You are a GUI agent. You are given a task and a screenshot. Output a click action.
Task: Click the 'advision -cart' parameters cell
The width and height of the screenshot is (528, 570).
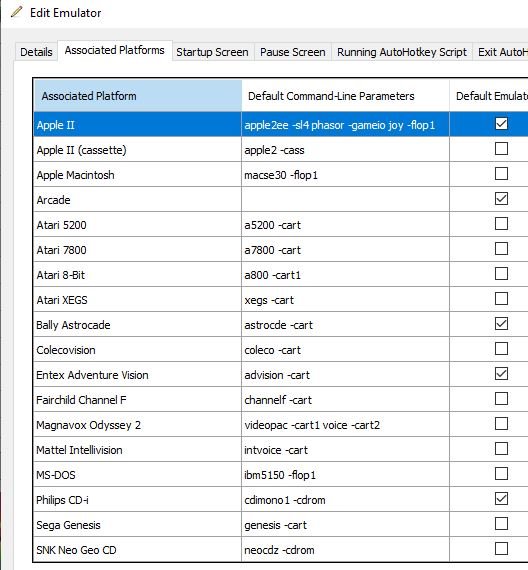[x=345, y=375]
